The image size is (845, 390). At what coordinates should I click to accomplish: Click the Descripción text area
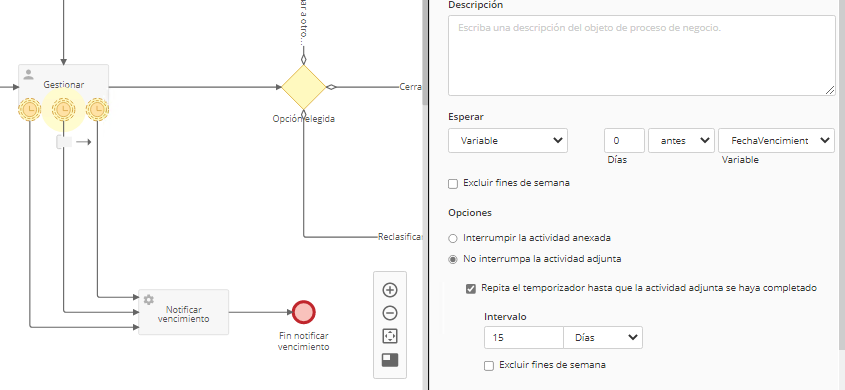pyautogui.click(x=642, y=55)
